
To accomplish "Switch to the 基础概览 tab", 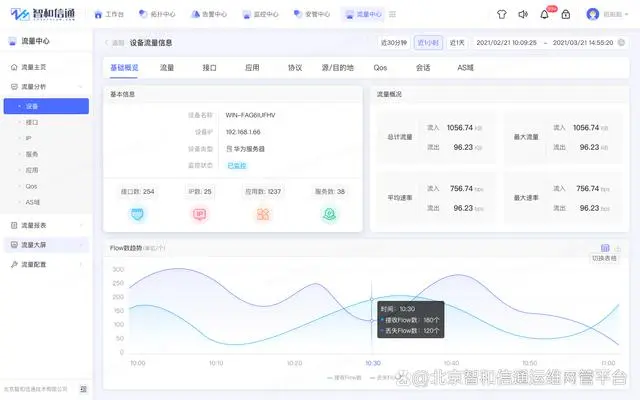I will [124, 68].
